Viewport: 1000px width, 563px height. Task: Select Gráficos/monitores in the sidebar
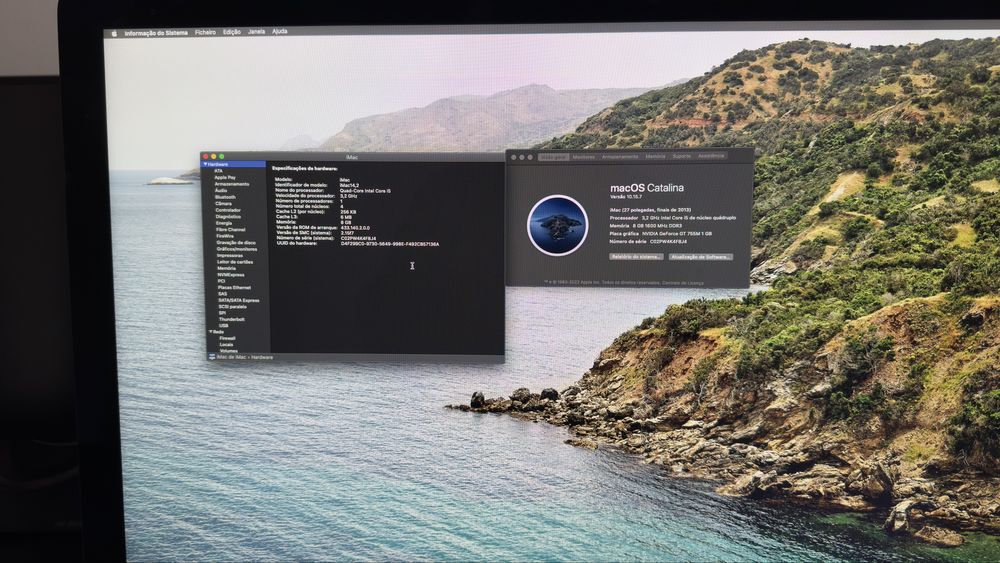(x=237, y=249)
